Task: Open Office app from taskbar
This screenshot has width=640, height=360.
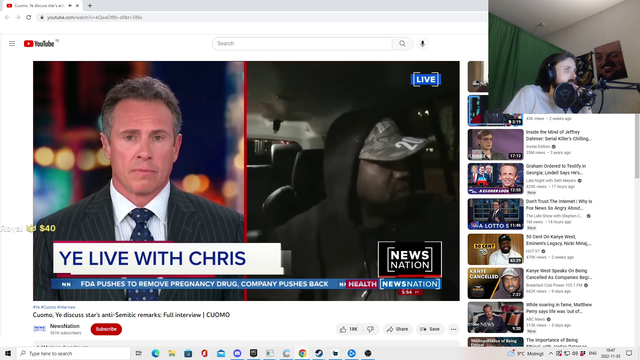Action: (204, 353)
